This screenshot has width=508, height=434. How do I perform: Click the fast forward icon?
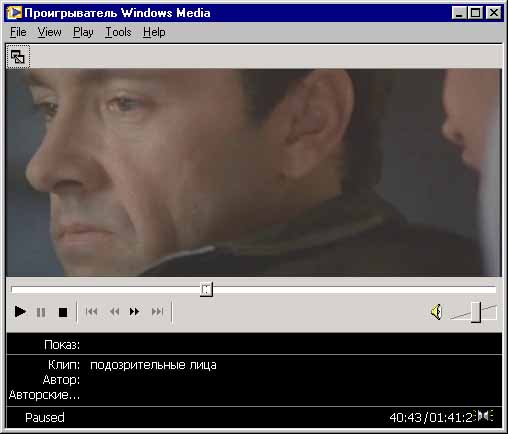pyautogui.click(x=134, y=312)
